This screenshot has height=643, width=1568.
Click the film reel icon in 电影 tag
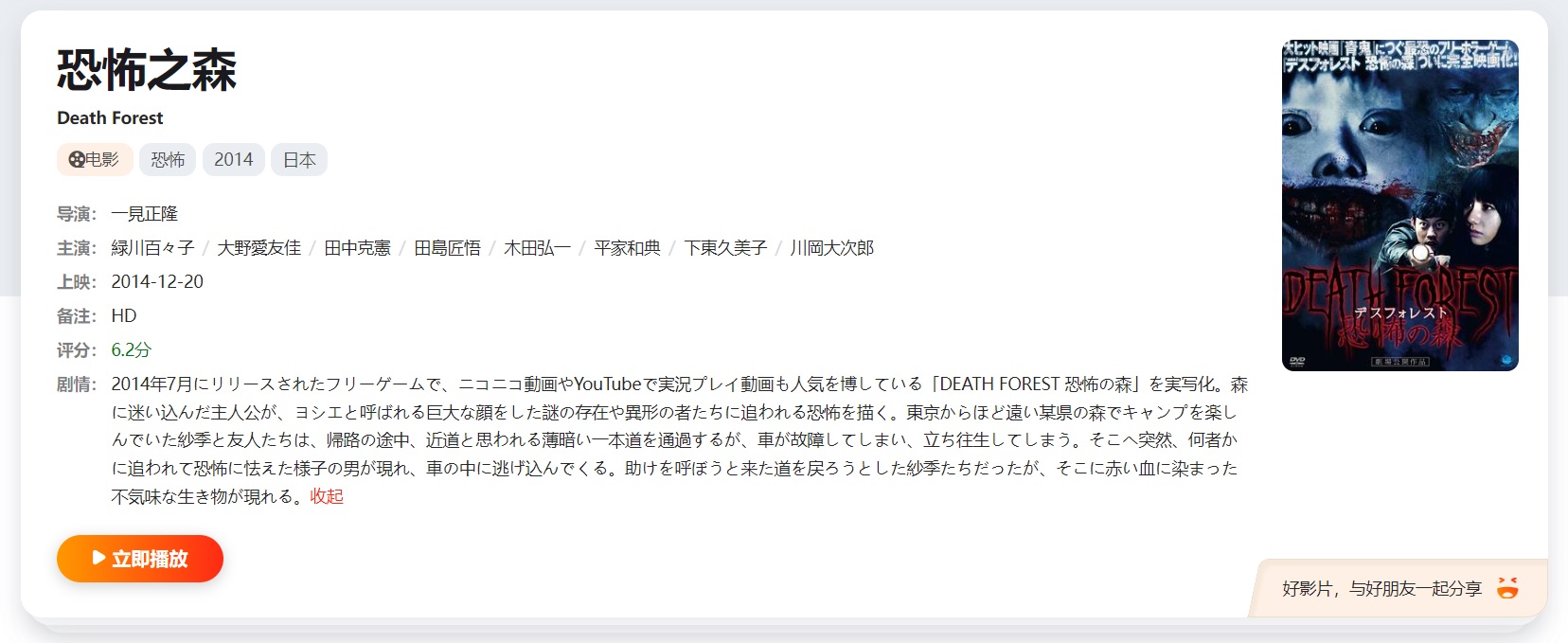click(x=77, y=160)
